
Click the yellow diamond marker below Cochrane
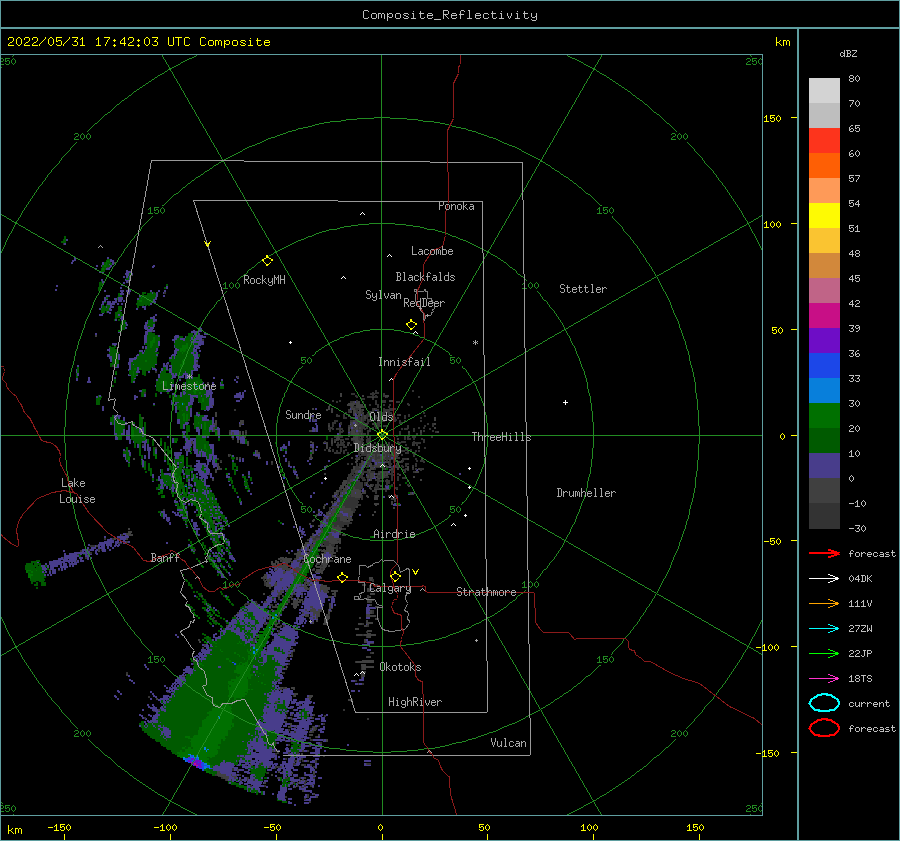click(x=343, y=578)
